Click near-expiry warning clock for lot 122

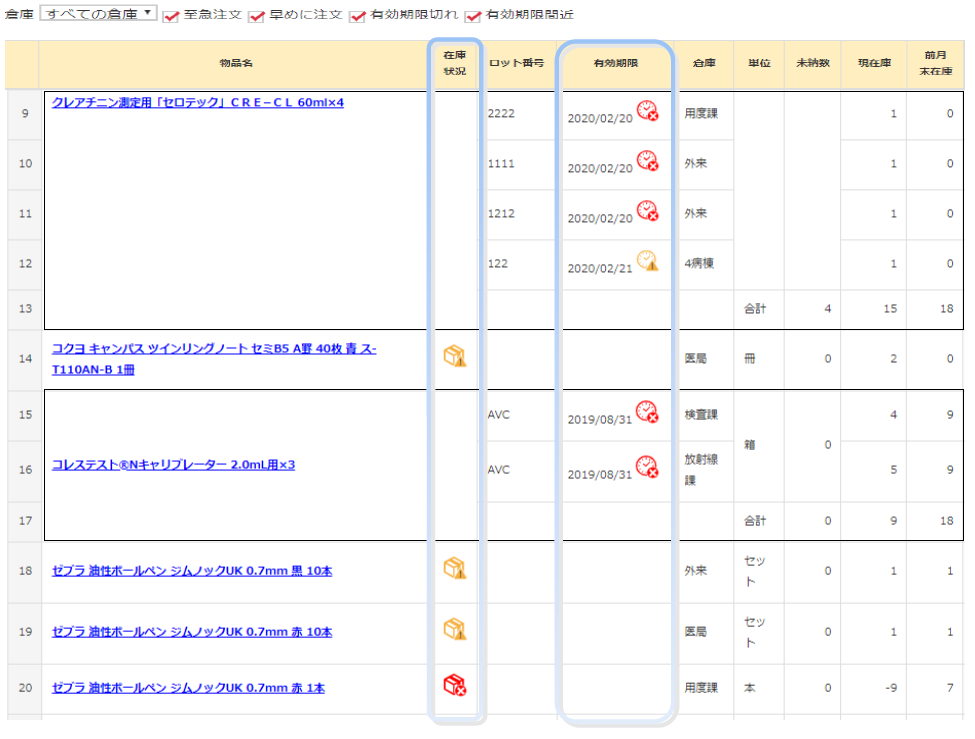[x=648, y=261]
